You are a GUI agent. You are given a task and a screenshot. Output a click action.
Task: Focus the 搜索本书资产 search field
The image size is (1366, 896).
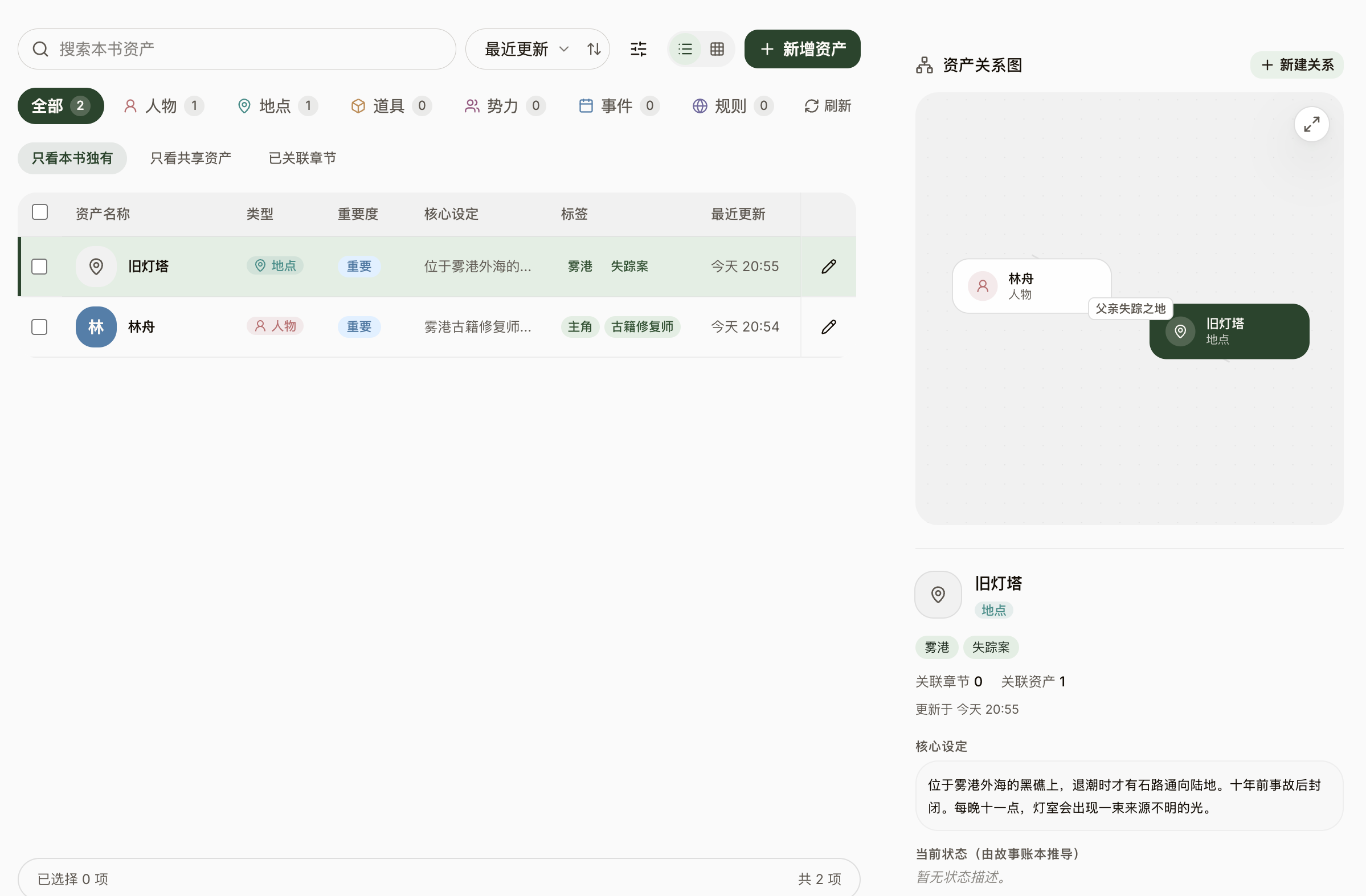coord(236,50)
